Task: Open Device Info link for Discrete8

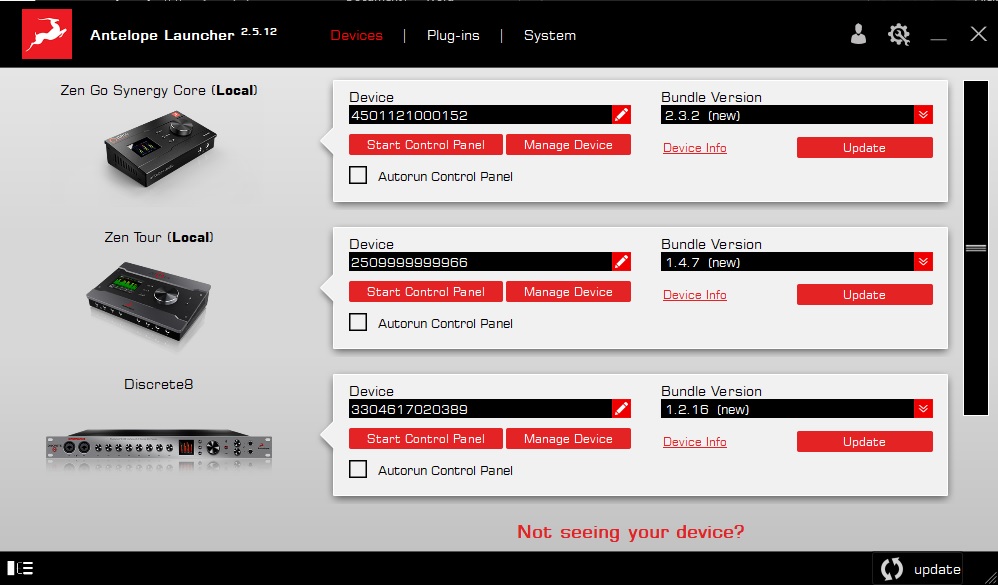Action: pos(694,442)
